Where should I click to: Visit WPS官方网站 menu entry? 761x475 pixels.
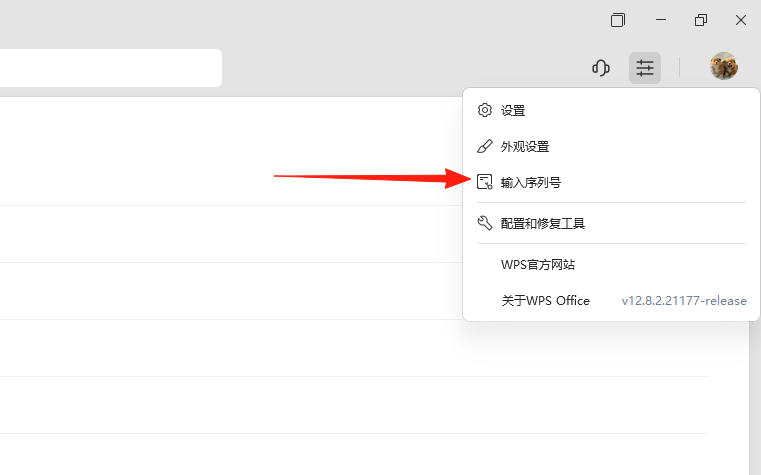[x=611, y=264]
